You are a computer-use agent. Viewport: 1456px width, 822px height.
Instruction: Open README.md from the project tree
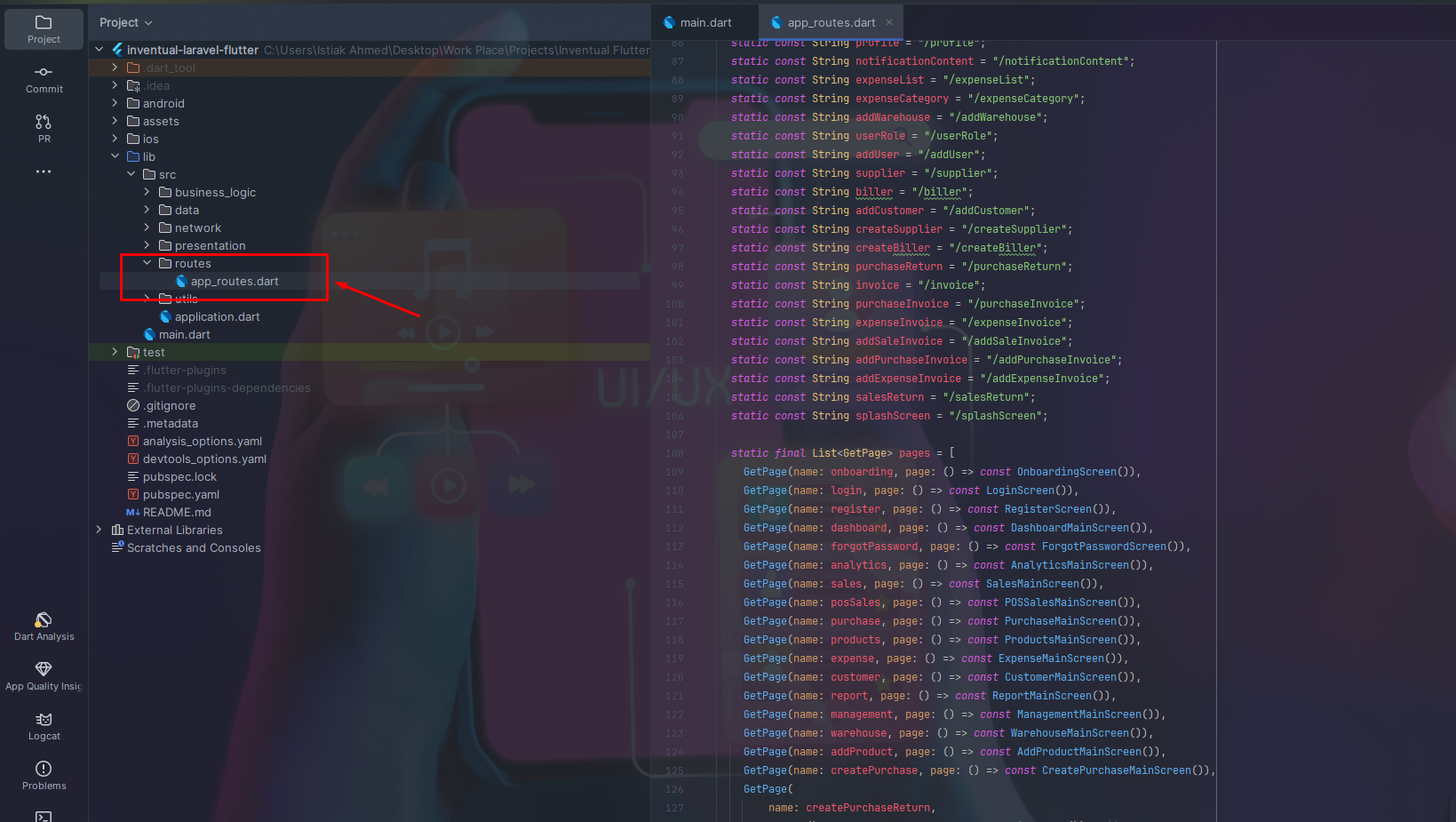click(x=177, y=512)
